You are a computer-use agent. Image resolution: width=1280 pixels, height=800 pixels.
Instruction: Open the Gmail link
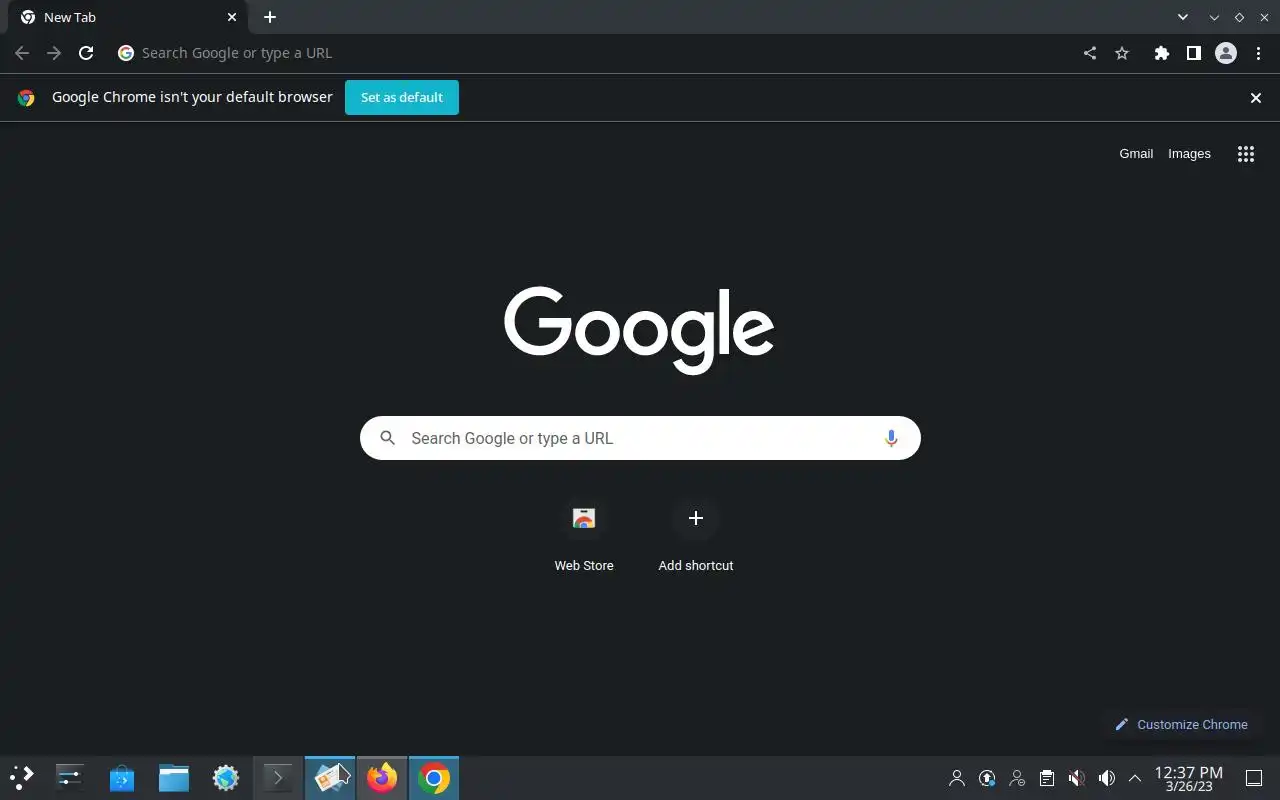click(x=1136, y=153)
